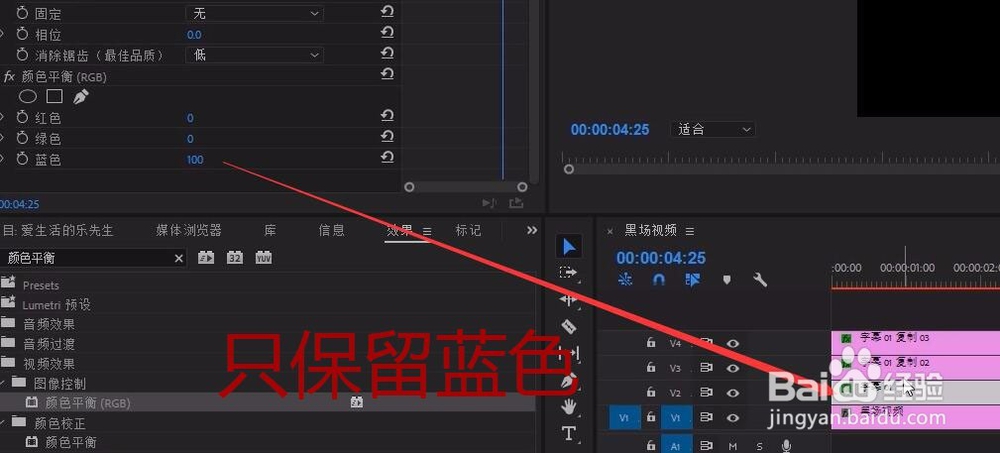Toggle lock on V4 track
The height and width of the screenshot is (453, 1000).
point(651,343)
